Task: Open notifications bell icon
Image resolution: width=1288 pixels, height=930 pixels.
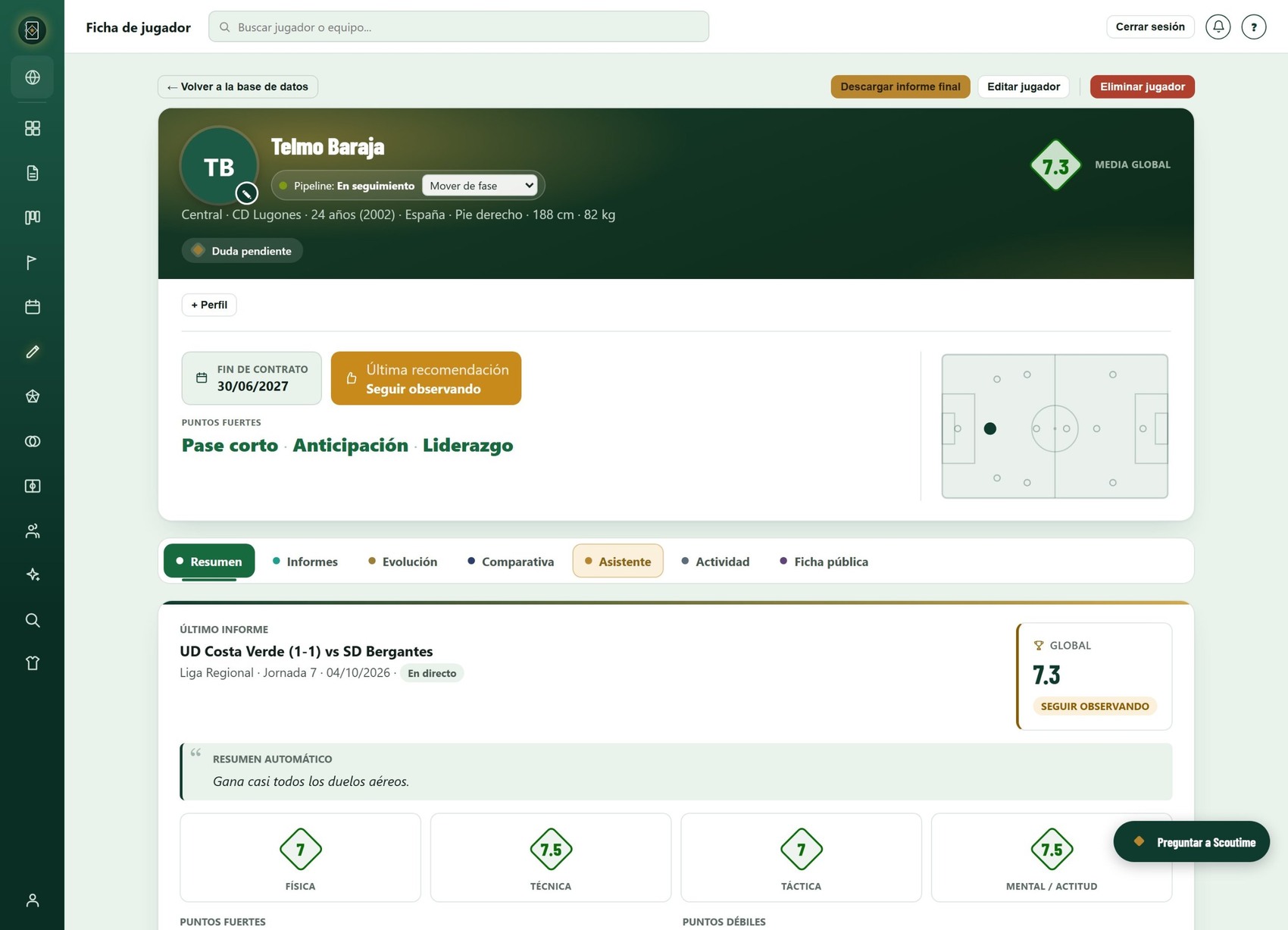Action: pyautogui.click(x=1218, y=27)
